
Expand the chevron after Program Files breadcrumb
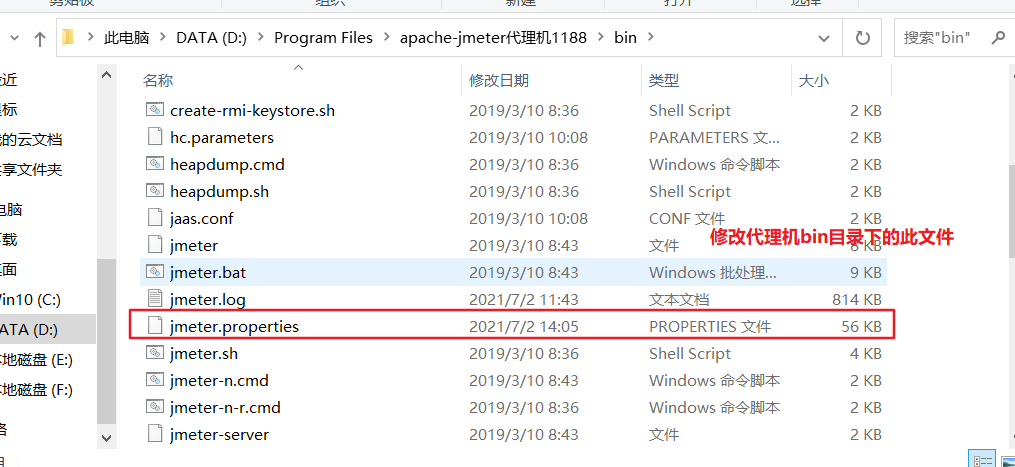(x=386, y=38)
